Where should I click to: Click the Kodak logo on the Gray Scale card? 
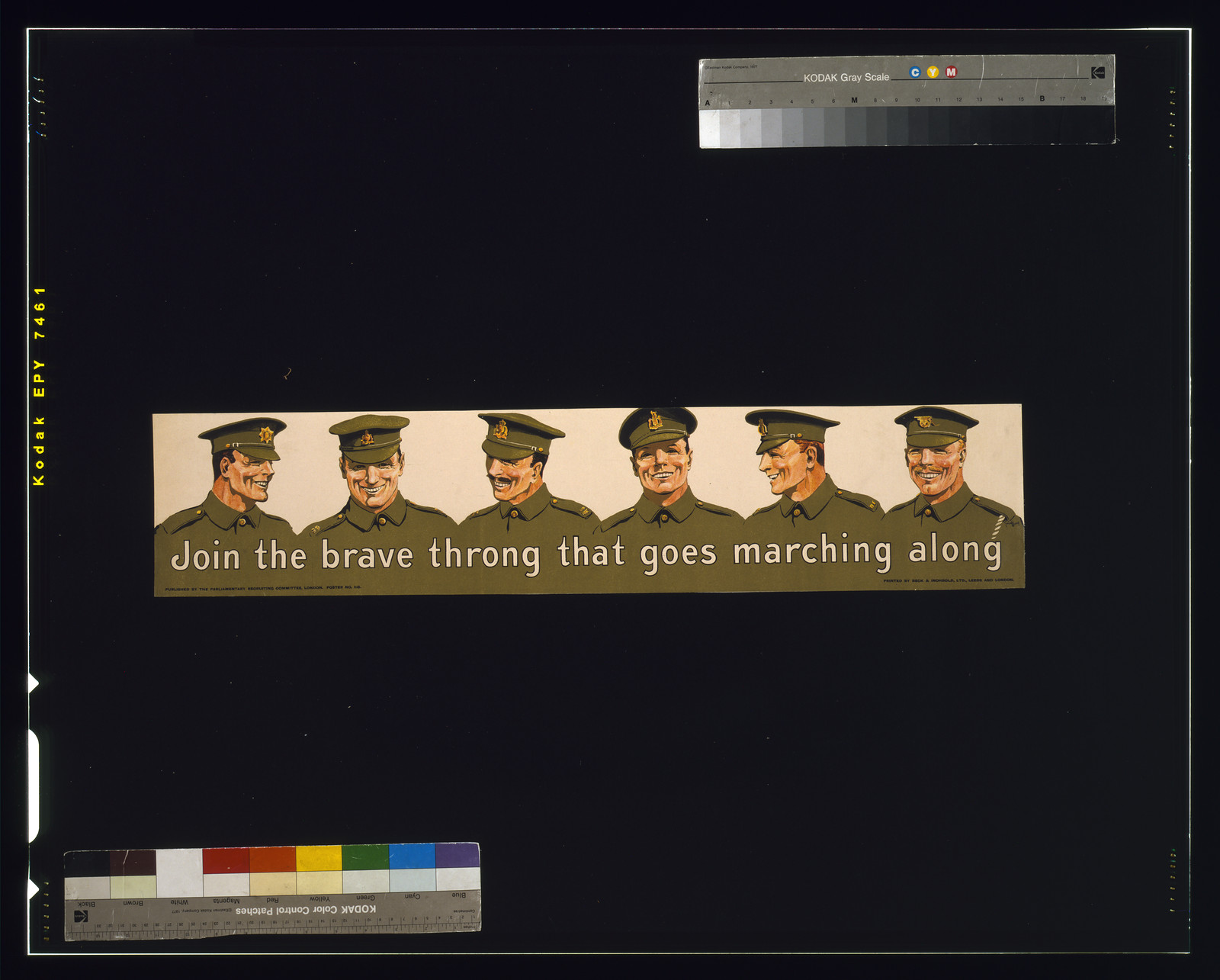coord(1098,72)
